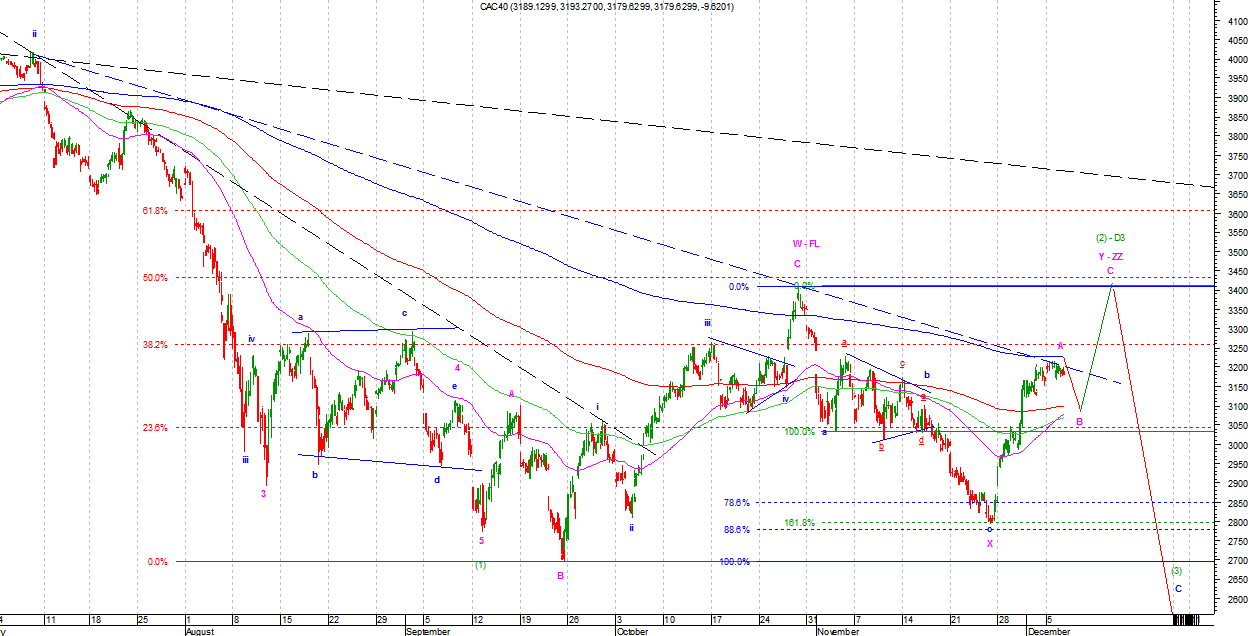Select the red 50.0% Fibonacci level label

click(x=154, y=277)
